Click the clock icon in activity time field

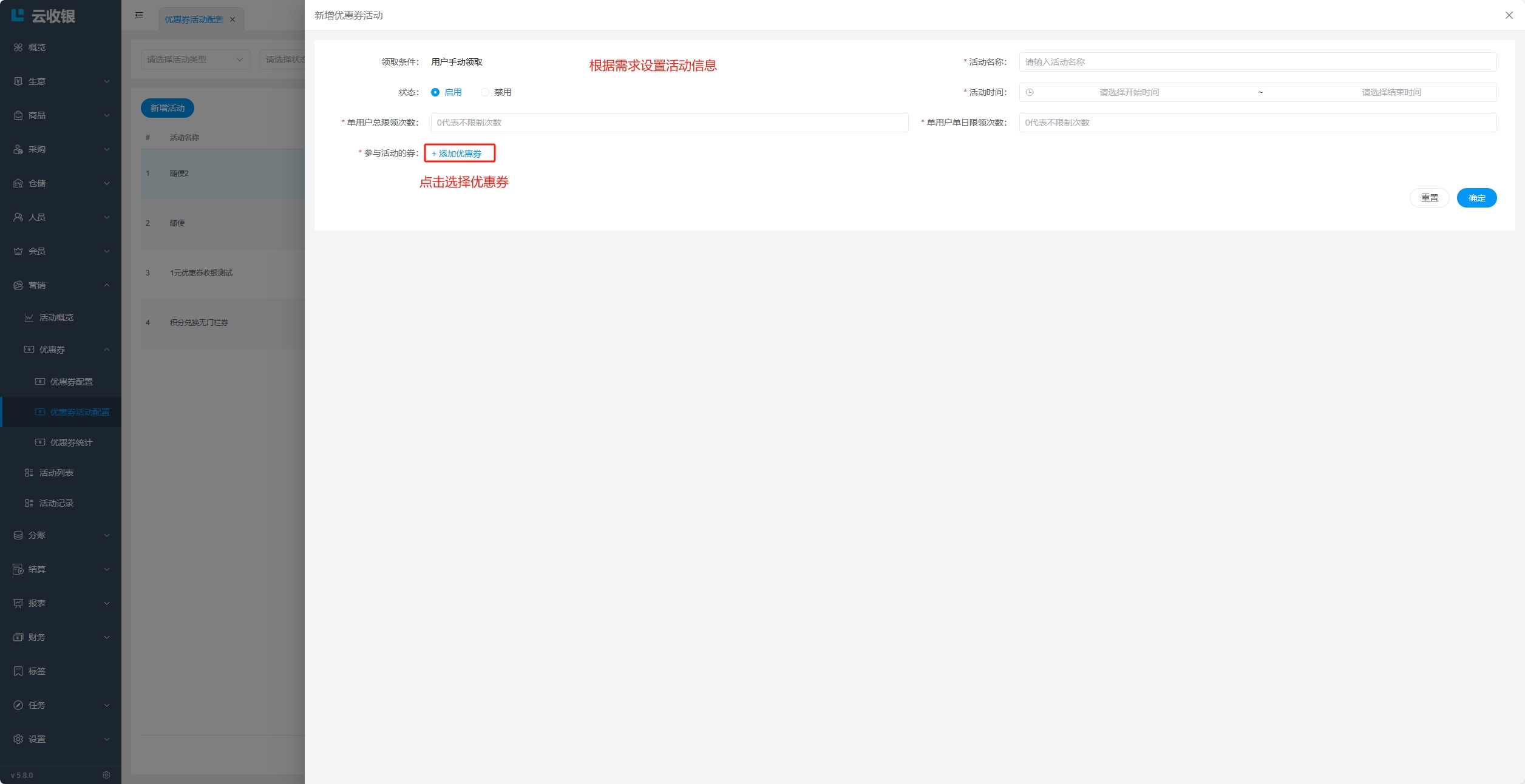(x=1030, y=92)
